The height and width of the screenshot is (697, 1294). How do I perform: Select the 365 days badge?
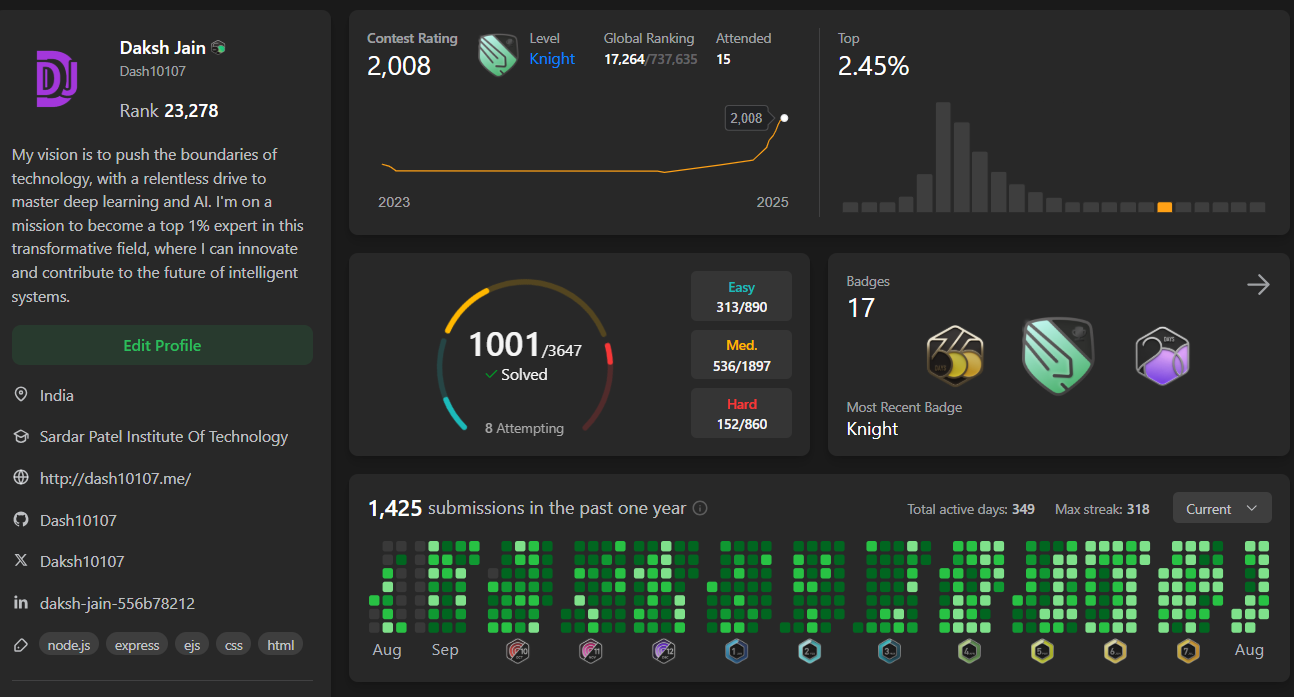(955, 355)
